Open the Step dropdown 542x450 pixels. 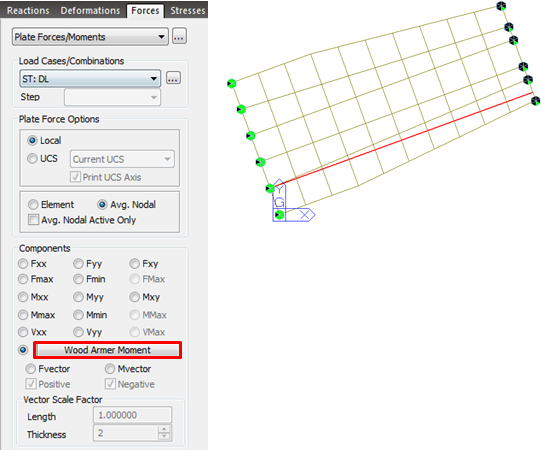pyautogui.click(x=112, y=97)
